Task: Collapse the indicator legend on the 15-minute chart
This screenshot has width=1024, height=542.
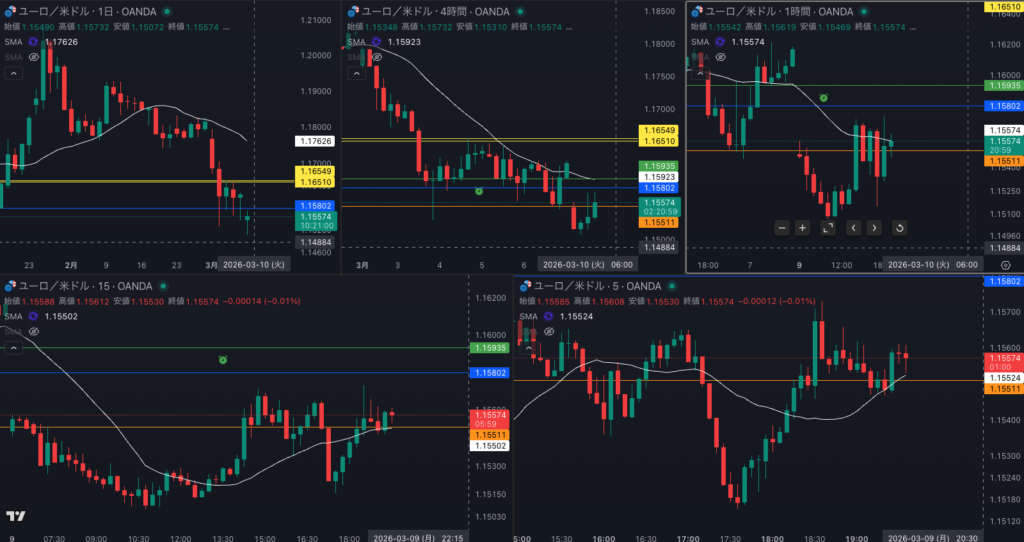Action: 13,348
